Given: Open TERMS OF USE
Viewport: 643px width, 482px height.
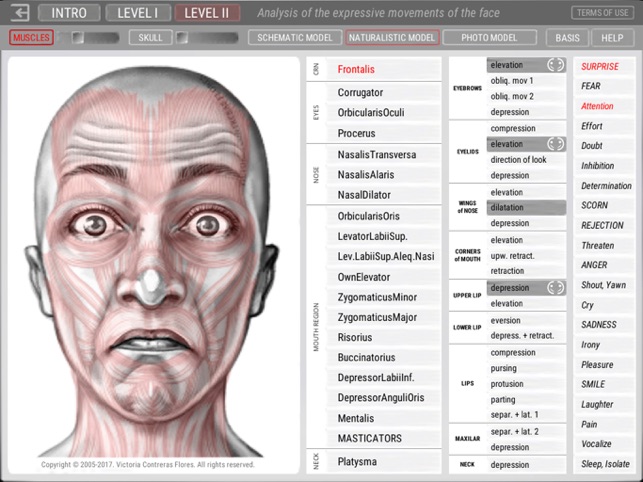Looking at the screenshot, I should (x=602, y=13).
